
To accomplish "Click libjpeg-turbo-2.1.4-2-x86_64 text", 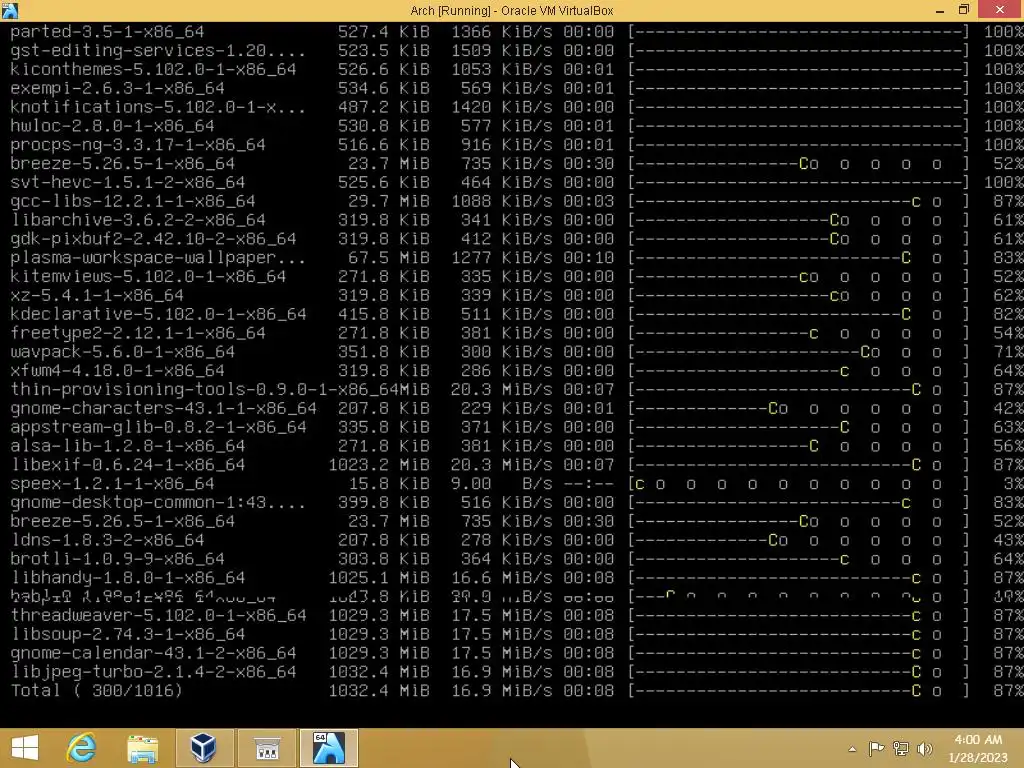I will click(x=153, y=672).
